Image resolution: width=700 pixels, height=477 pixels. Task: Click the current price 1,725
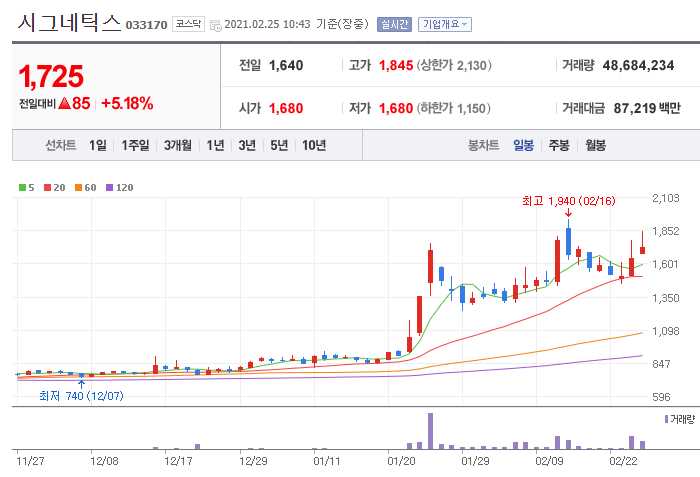point(51,76)
